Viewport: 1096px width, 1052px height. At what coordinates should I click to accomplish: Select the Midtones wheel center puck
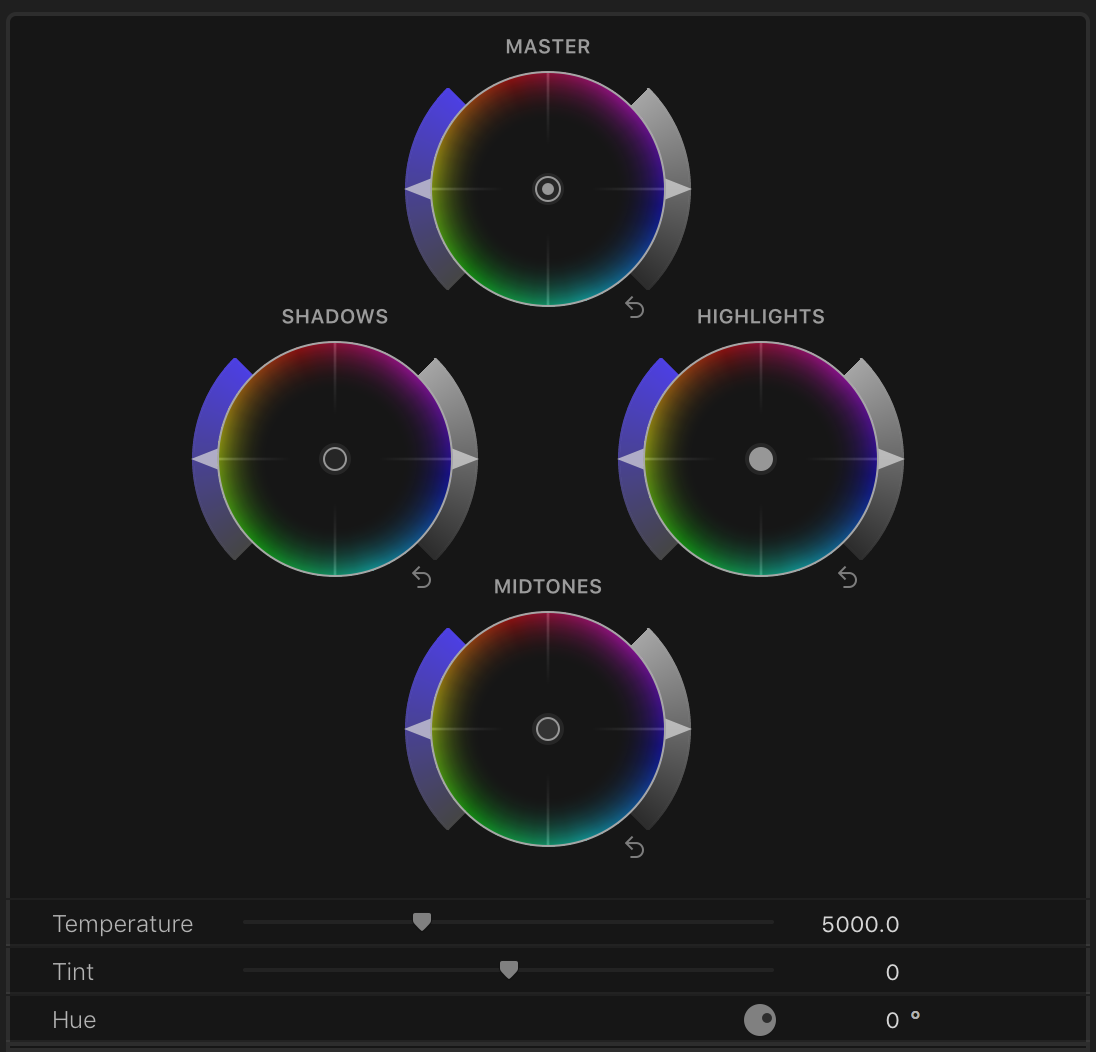(x=548, y=729)
